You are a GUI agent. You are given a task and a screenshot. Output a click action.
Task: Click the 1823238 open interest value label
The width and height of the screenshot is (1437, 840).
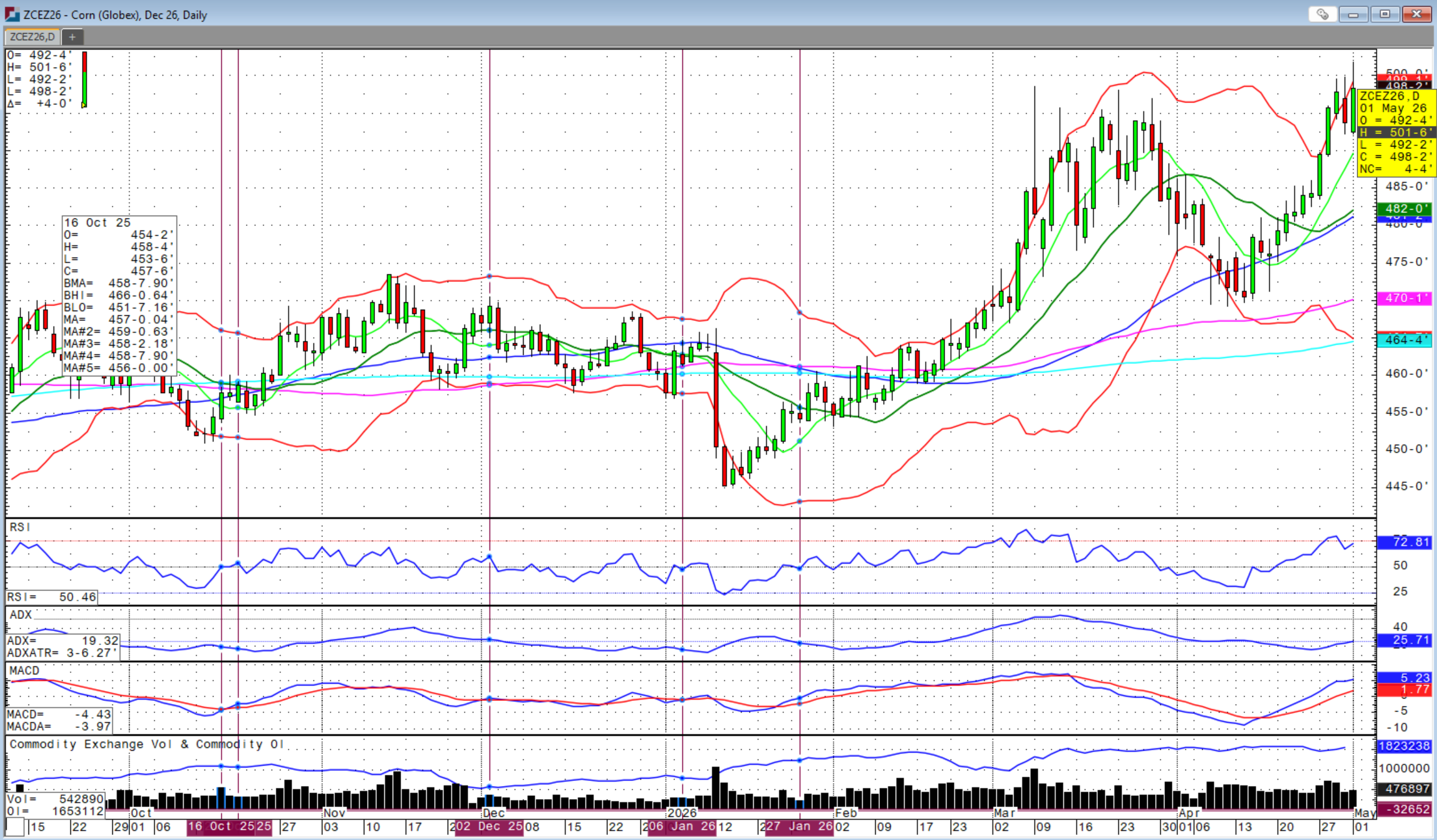(x=1404, y=746)
